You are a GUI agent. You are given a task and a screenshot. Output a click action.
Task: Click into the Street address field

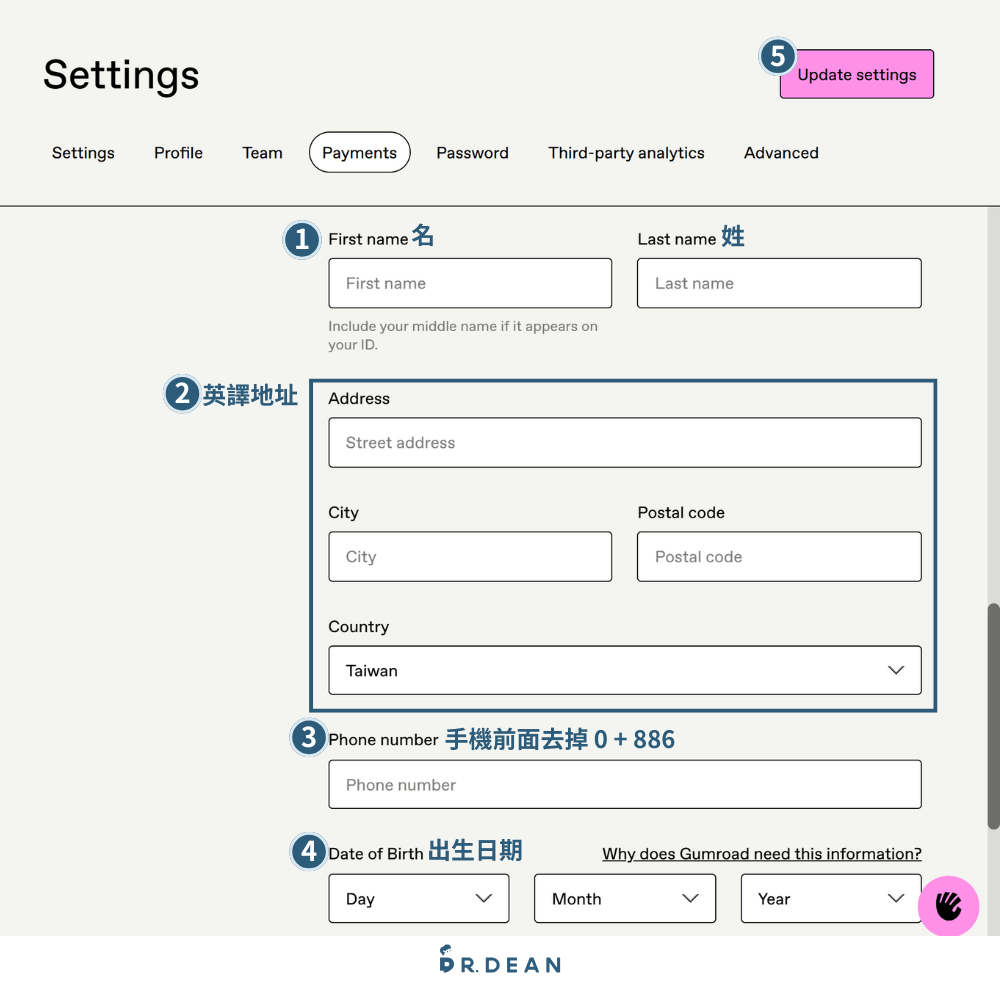click(624, 443)
